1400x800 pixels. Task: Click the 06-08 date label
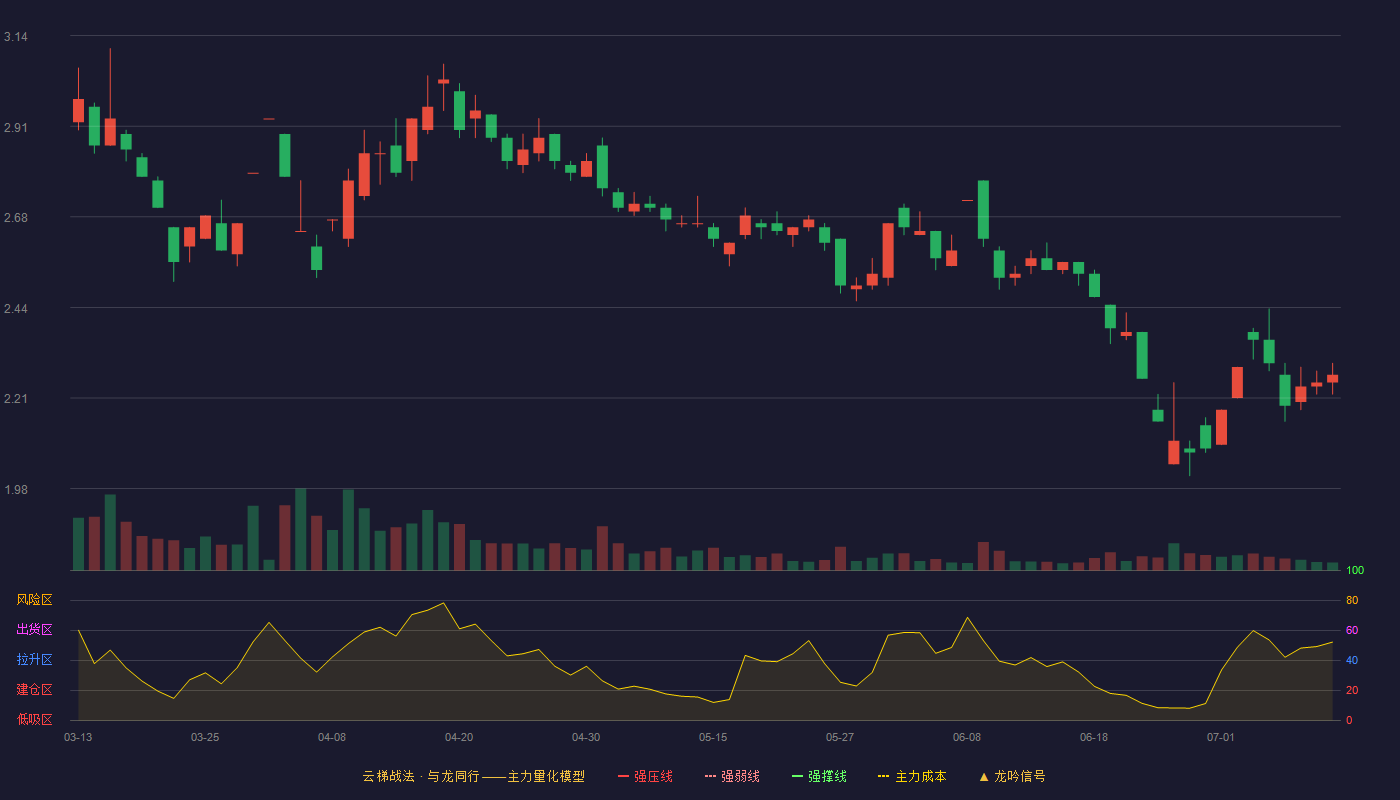pos(967,737)
